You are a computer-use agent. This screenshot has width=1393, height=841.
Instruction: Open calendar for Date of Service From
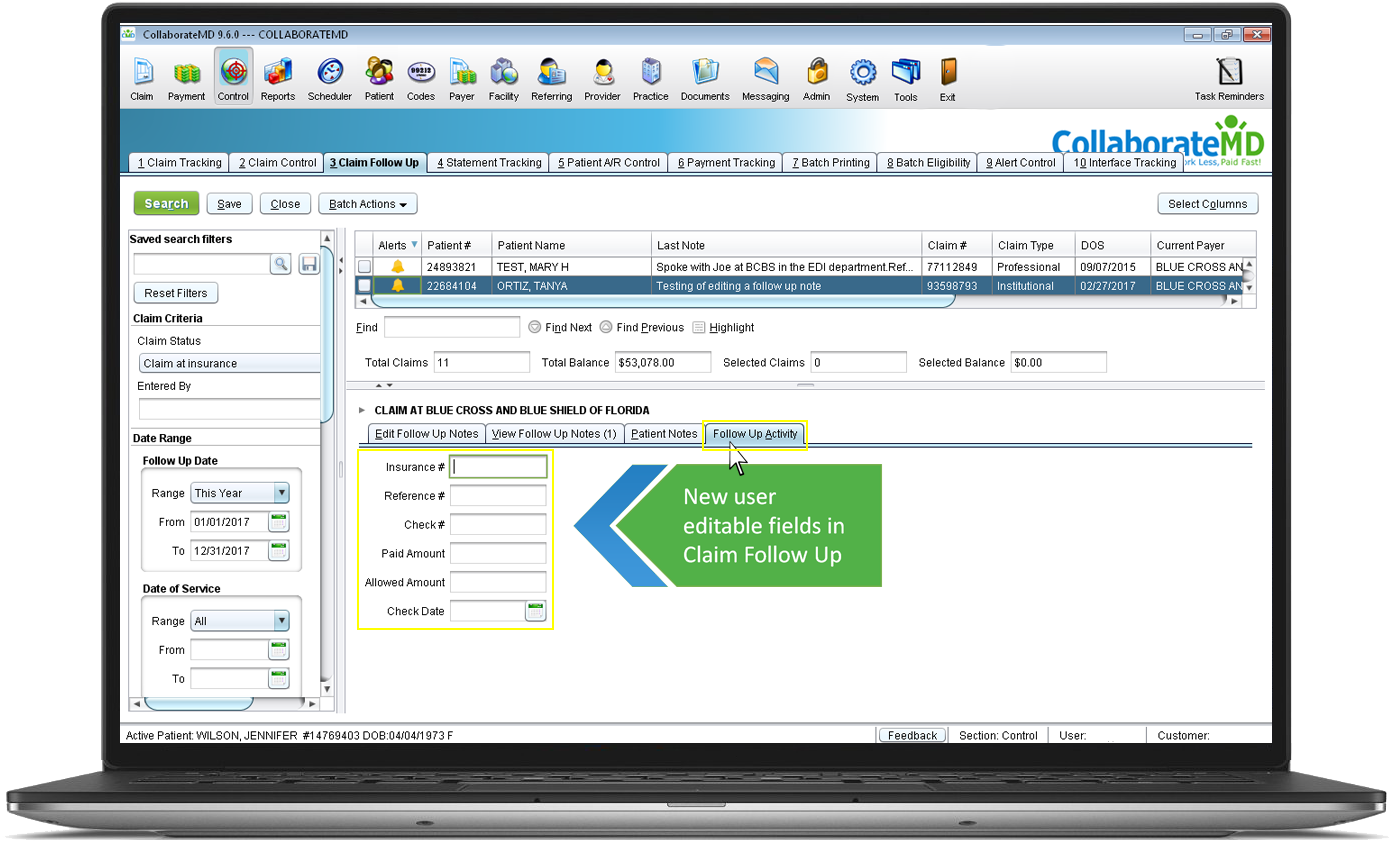(279, 650)
